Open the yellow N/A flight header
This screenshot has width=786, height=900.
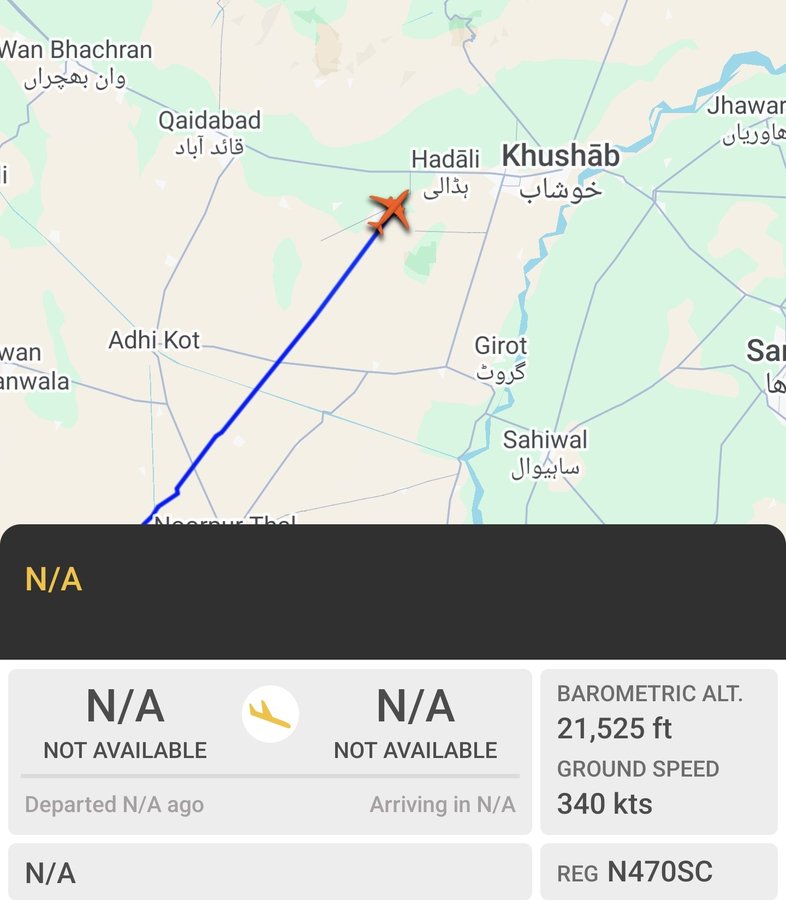pyautogui.click(x=54, y=580)
